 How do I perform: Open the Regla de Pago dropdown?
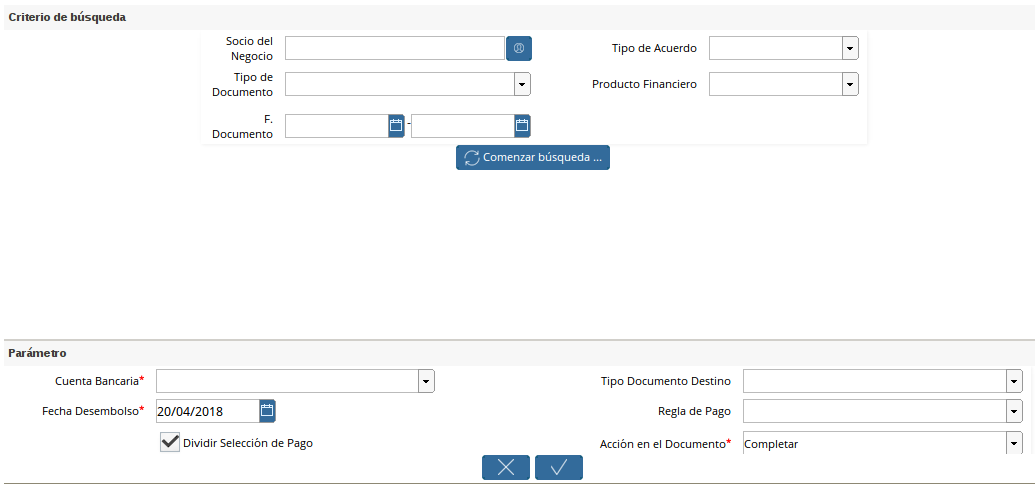(x=1014, y=411)
